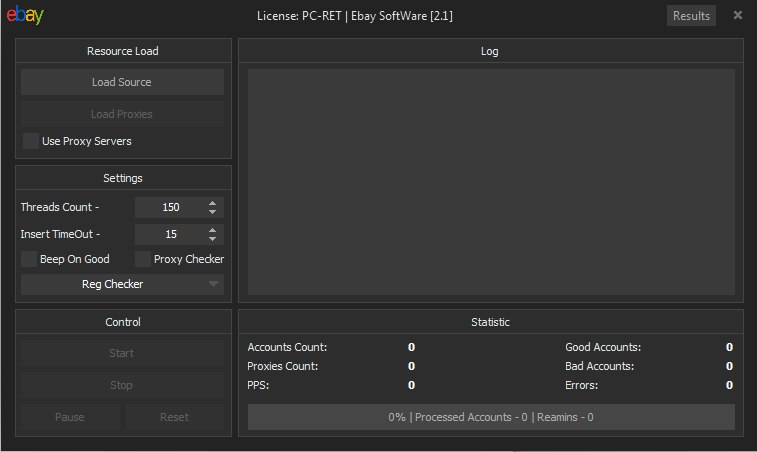The width and height of the screenshot is (757, 452).
Task: Increase Threads Count with up arrow
Action: [212, 203]
